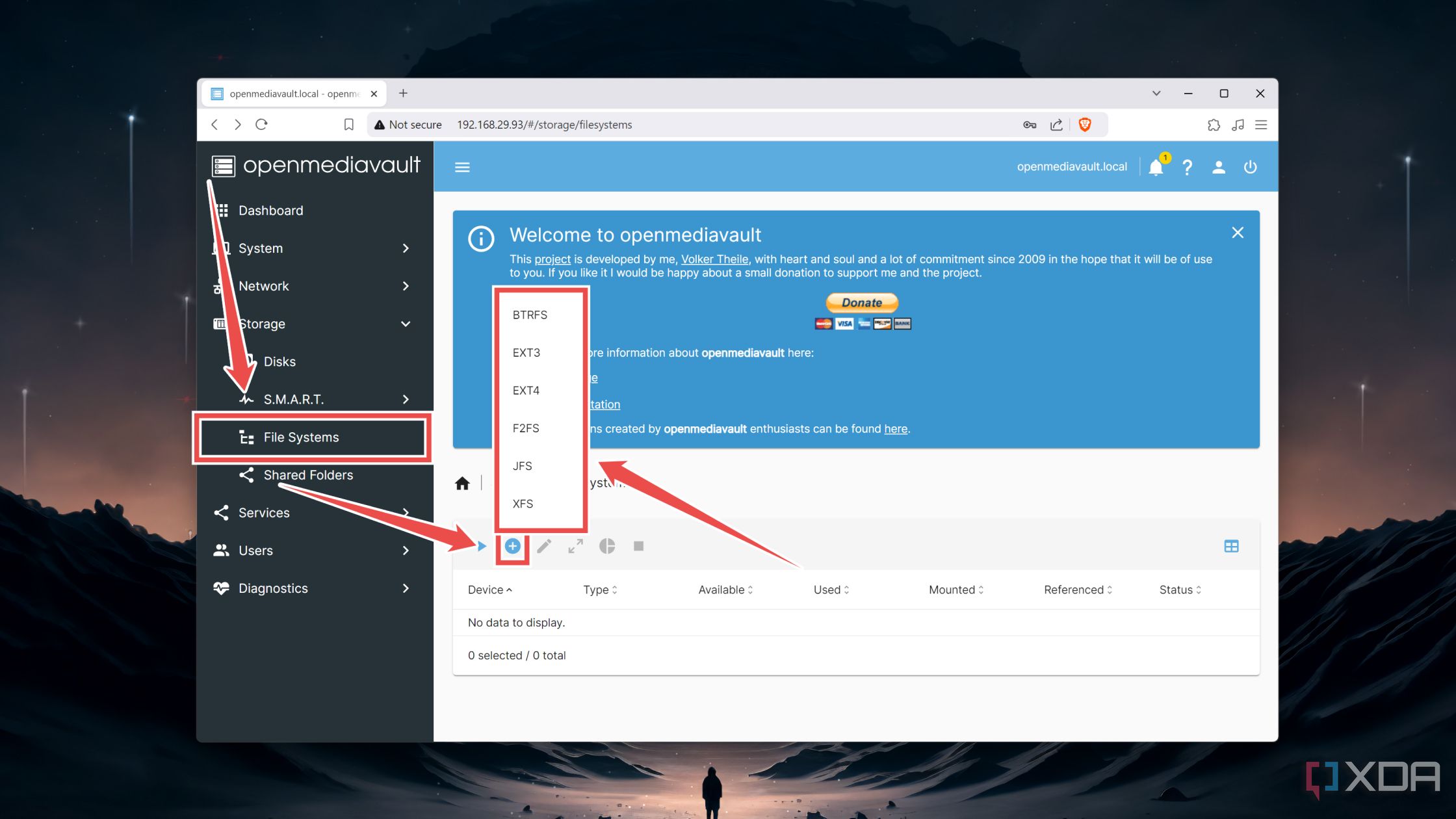Click the power/logout icon top right
Screen dimensions: 1456x819
tap(1250, 166)
